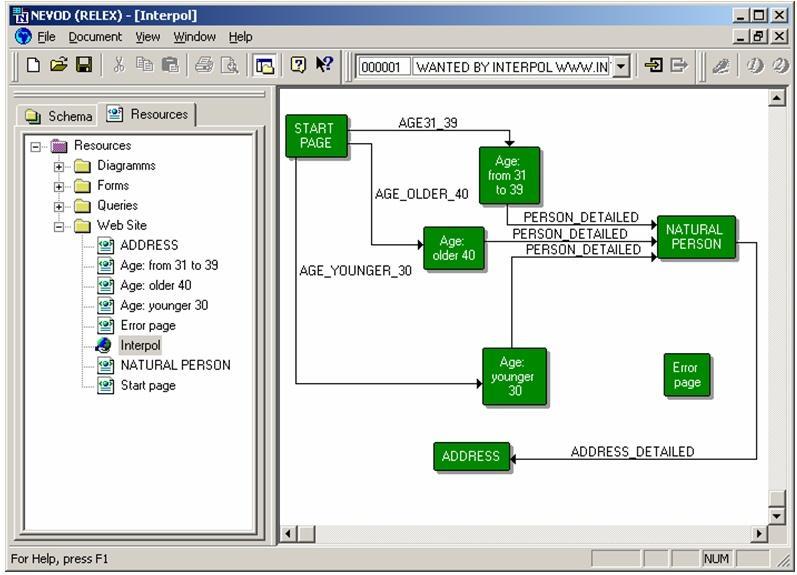Open the Document menu
Screen dimensions: 797x575
pos(95,37)
